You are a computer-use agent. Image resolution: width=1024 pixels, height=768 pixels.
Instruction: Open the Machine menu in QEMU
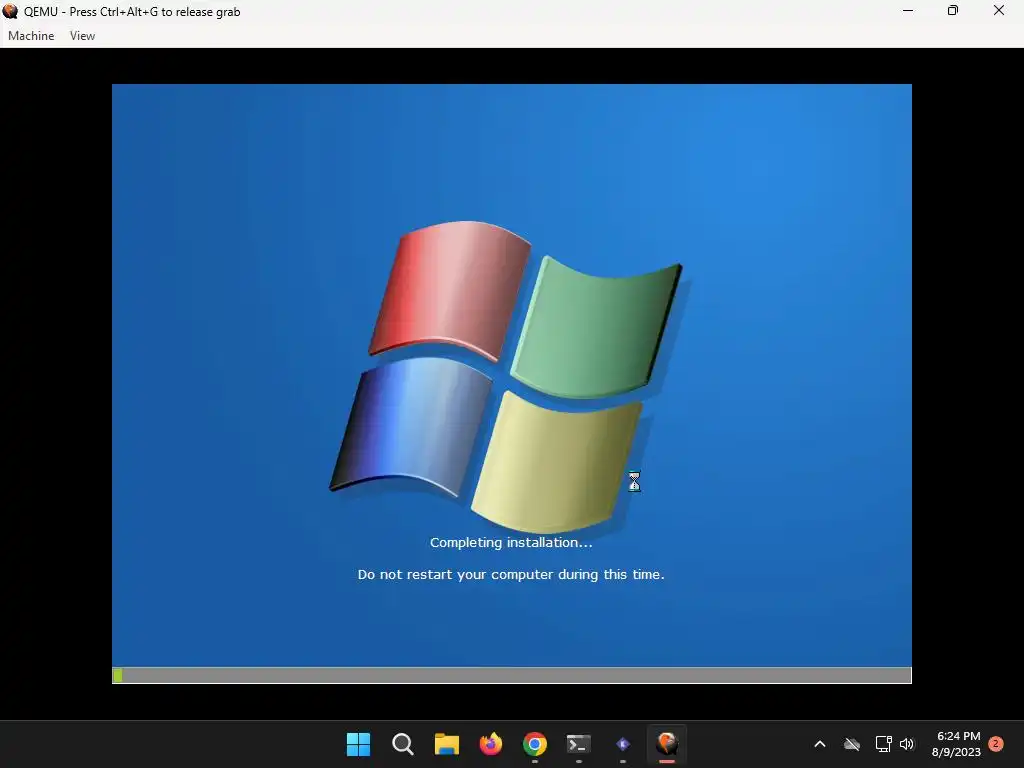(31, 36)
